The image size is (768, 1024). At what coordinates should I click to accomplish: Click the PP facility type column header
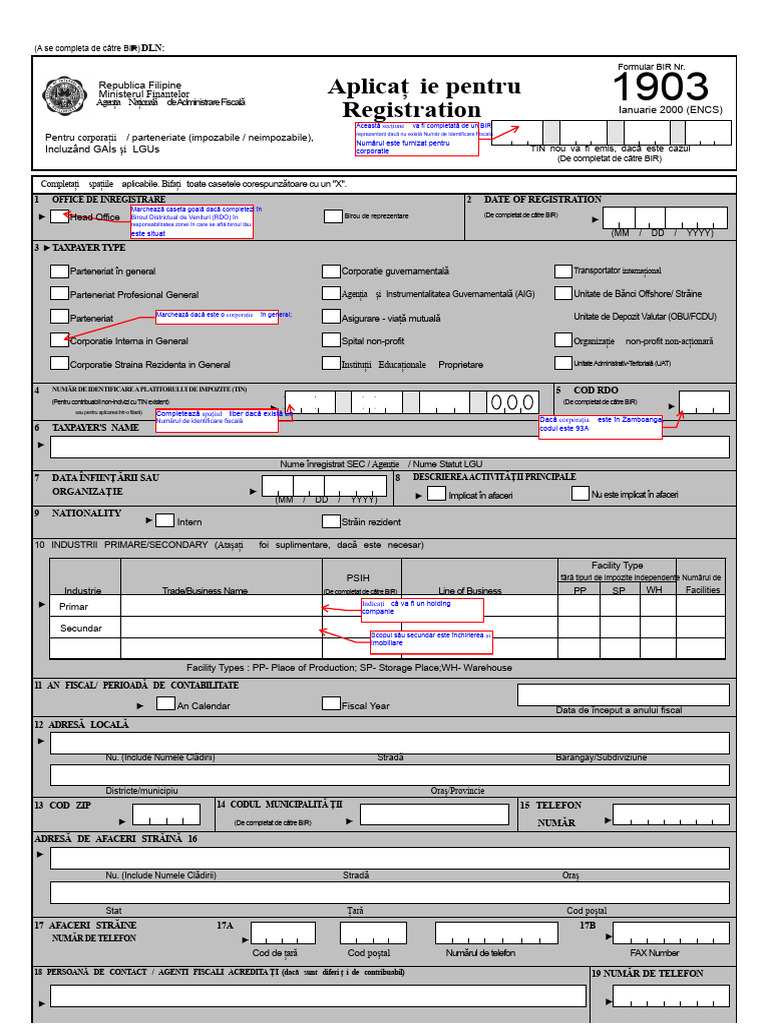click(x=580, y=590)
